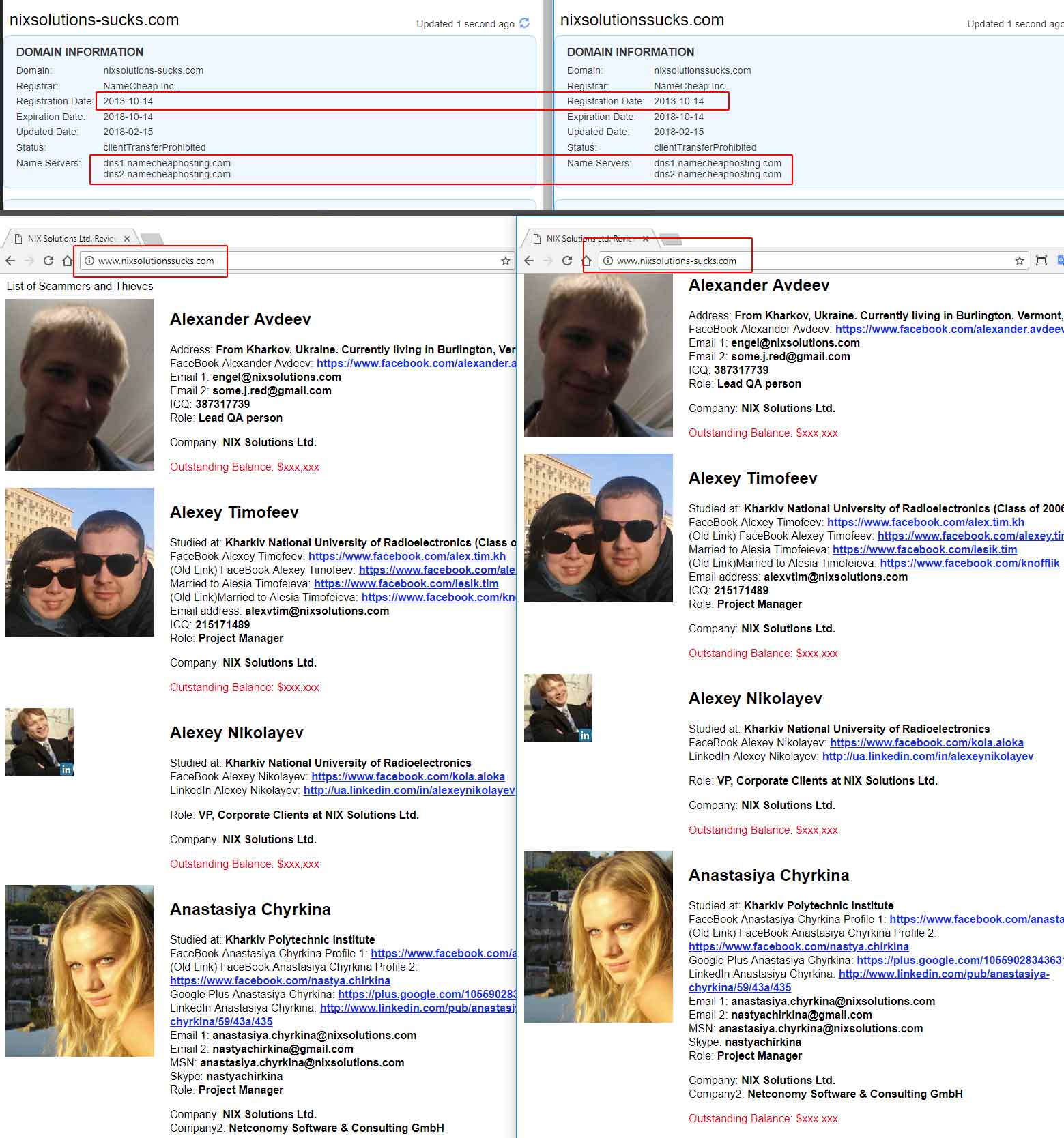Open nastya.chirkina Facebook link in right browser

coord(799,946)
